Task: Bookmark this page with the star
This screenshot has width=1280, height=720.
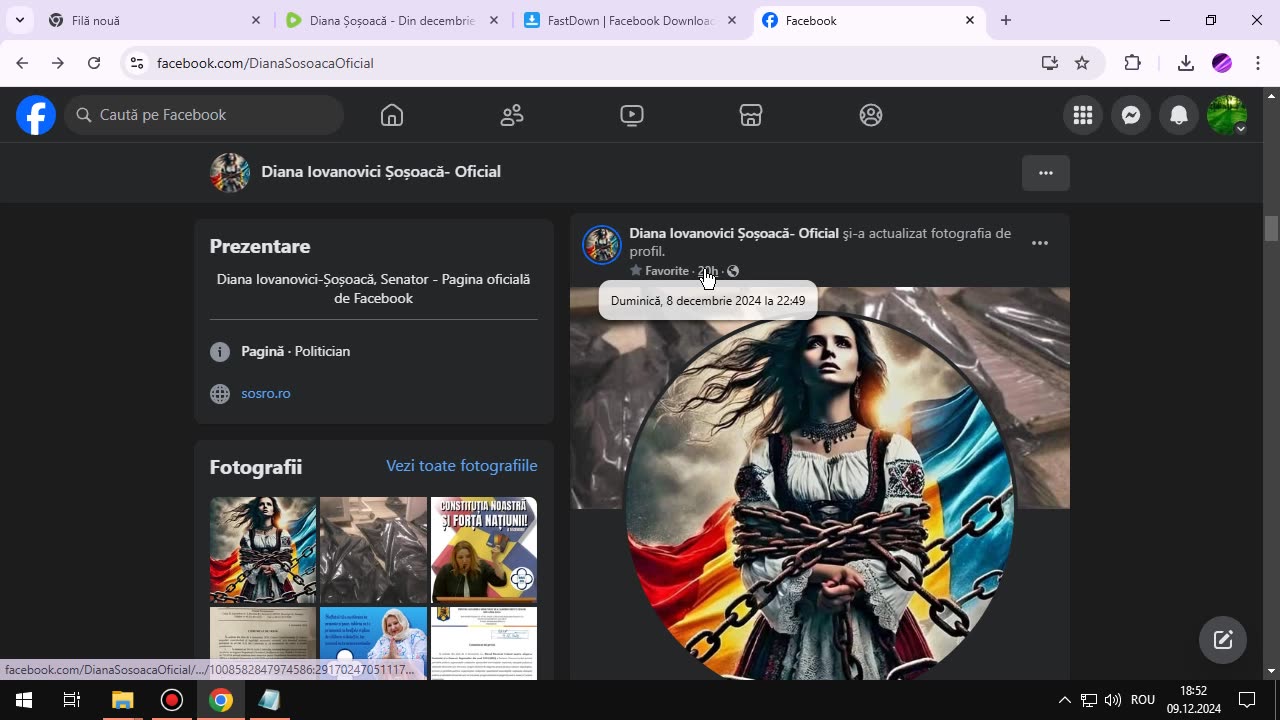Action: tap(1082, 63)
